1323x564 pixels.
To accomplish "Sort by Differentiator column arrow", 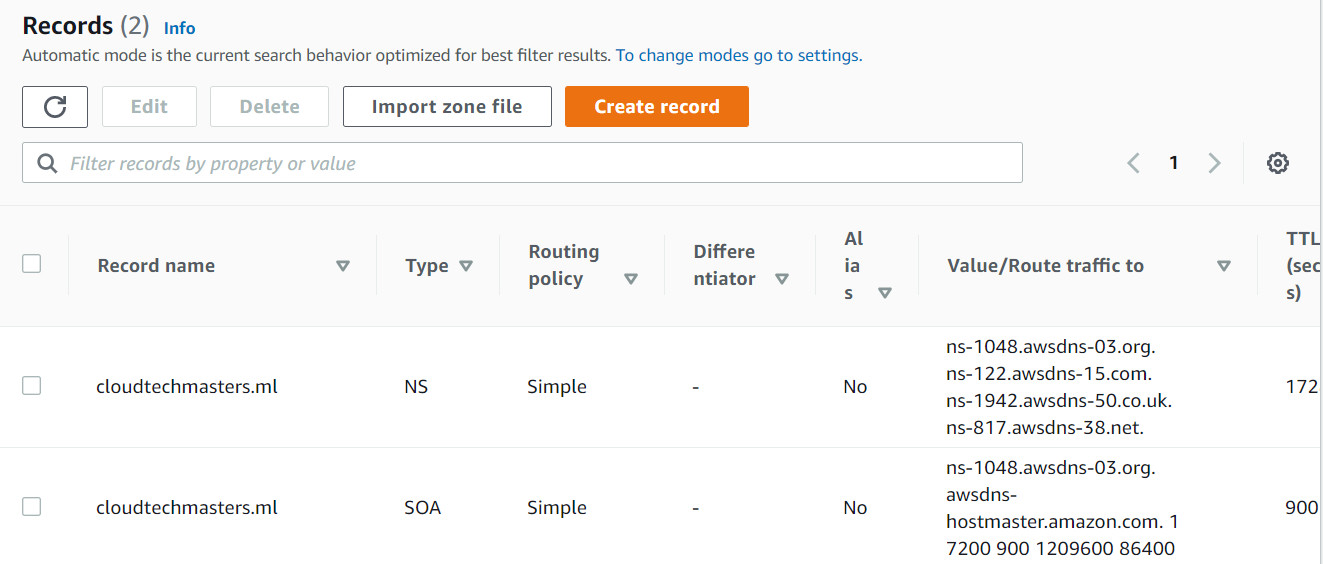I will coord(782,279).
